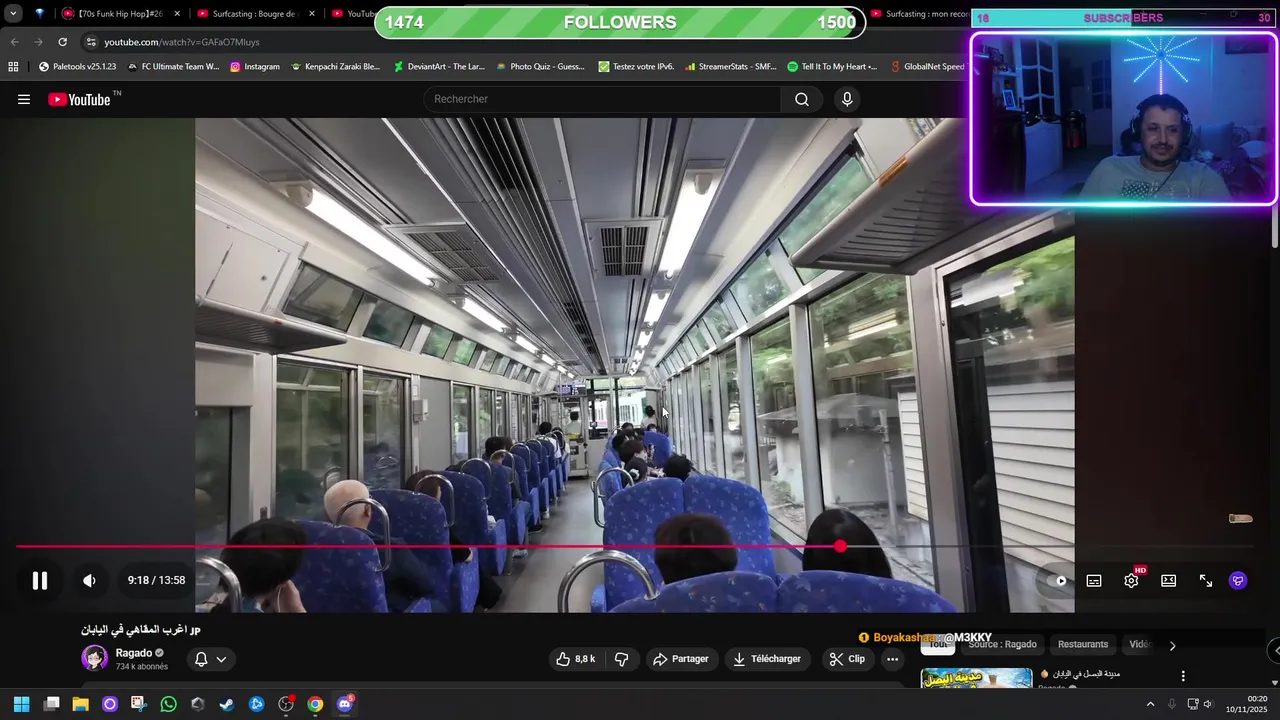
Task: Click the Télécharger download button
Action: [x=767, y=659]
